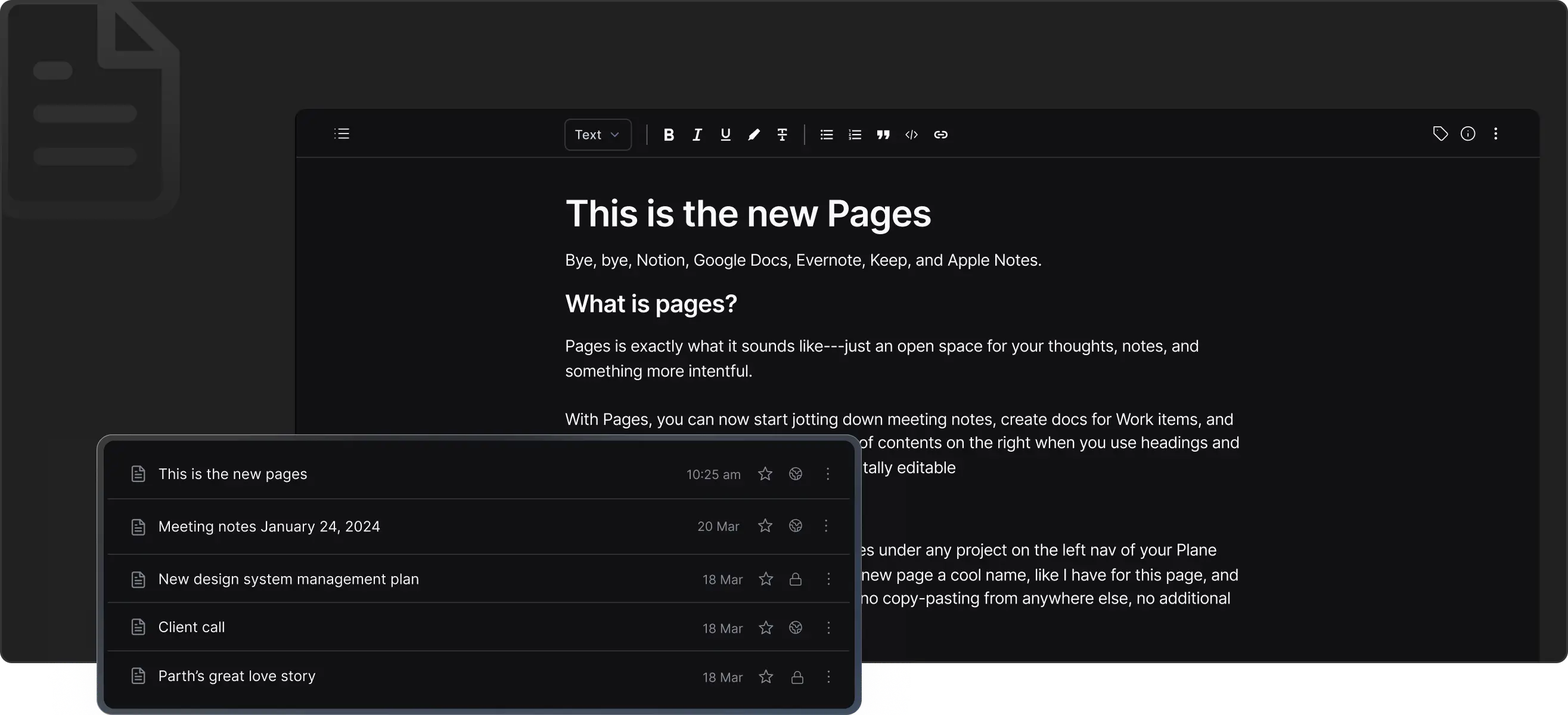Toggle bold formatting in toolbar
The image size is (1568, 715).
(x=668, y=135)
